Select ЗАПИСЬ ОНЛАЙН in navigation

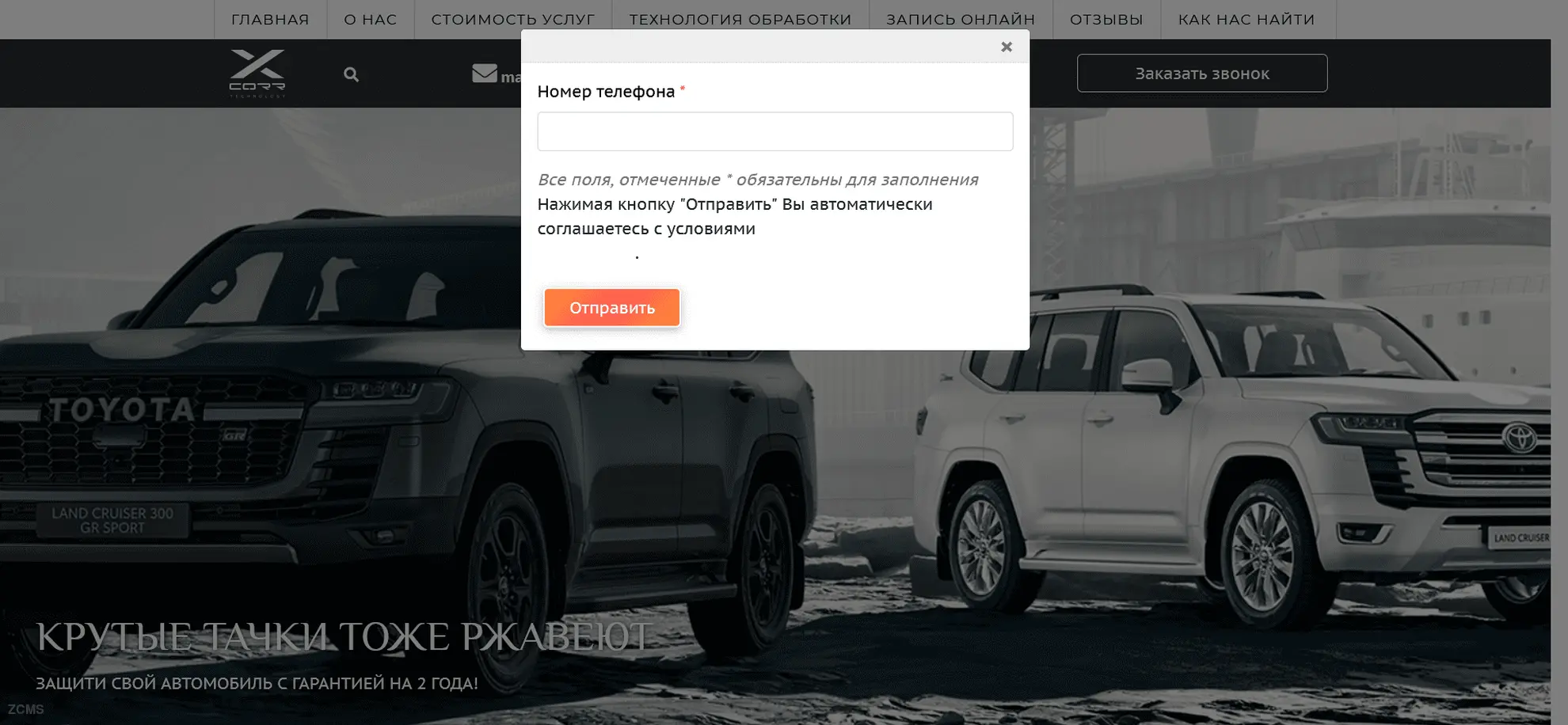point(961,19)
